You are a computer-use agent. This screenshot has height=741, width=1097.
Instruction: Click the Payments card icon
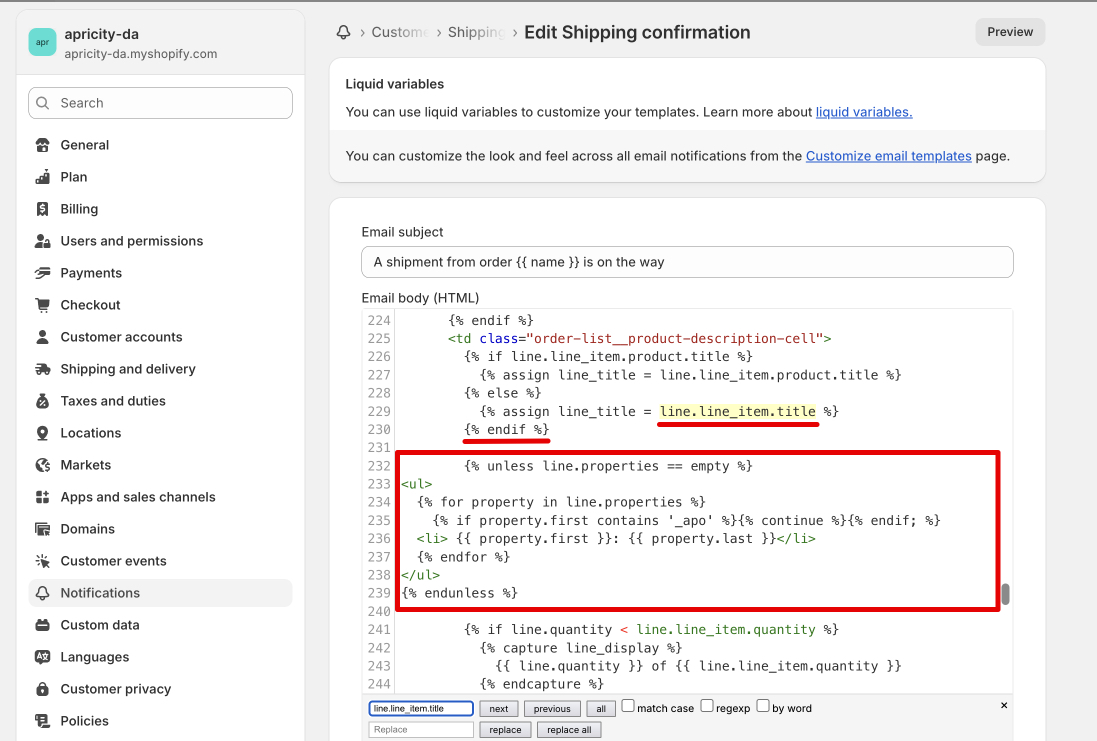(x=42, y=273)
